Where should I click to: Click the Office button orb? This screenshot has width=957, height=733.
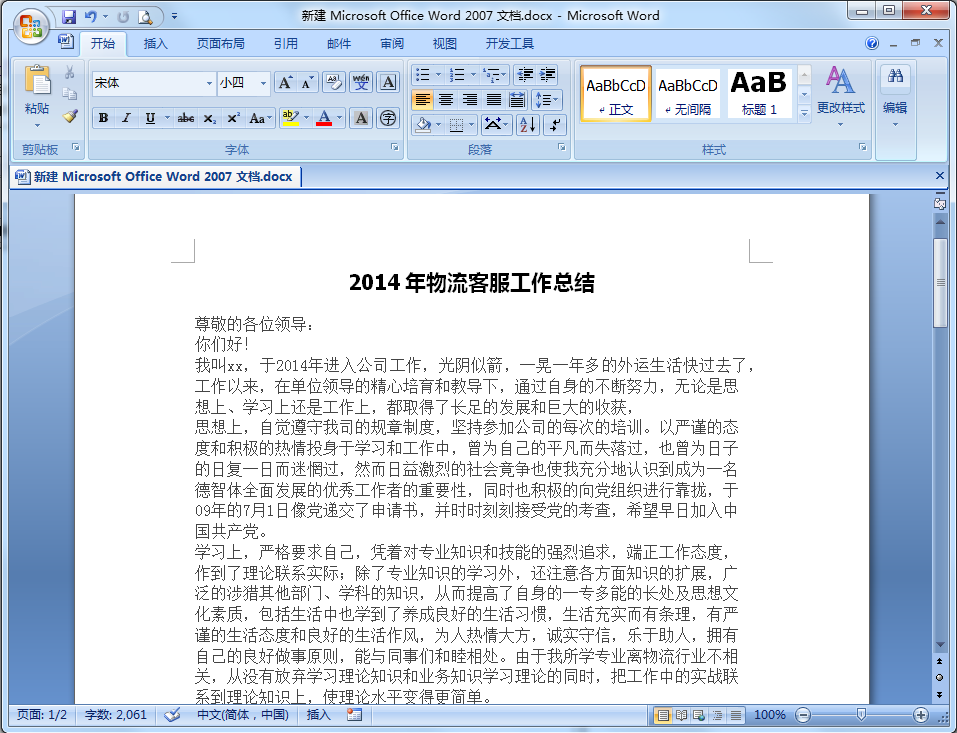click(31, 27)
